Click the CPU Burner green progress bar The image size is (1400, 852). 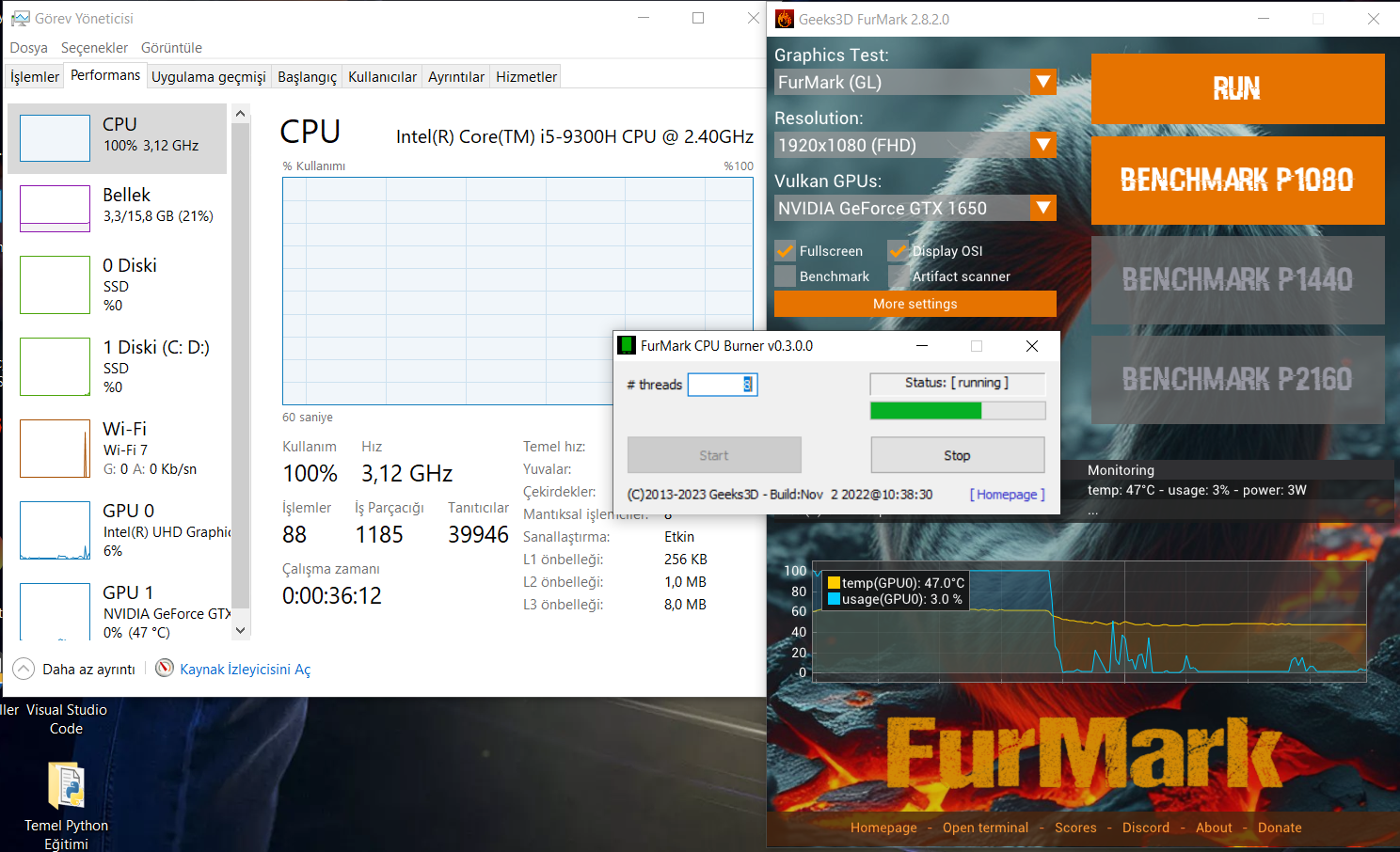pos(958,410)
